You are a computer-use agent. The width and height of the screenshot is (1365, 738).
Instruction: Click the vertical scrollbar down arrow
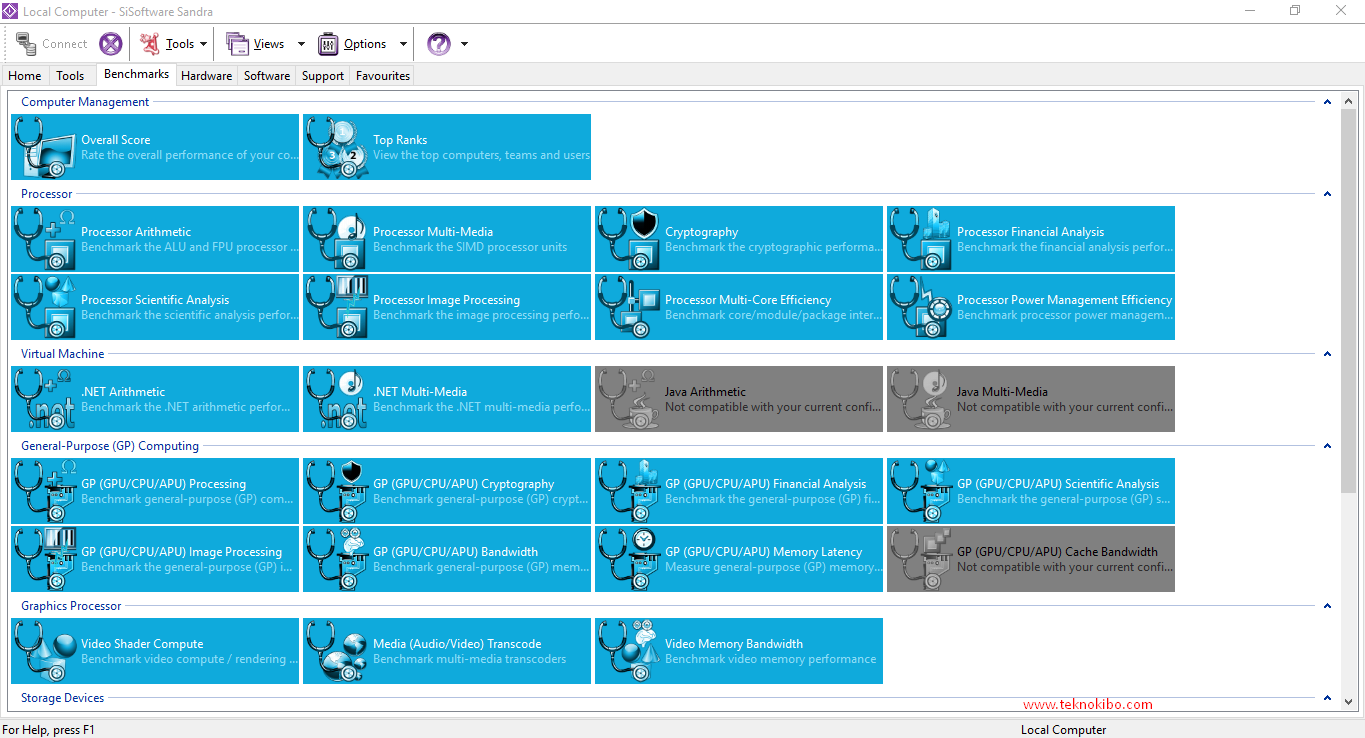coord(1349,701)
